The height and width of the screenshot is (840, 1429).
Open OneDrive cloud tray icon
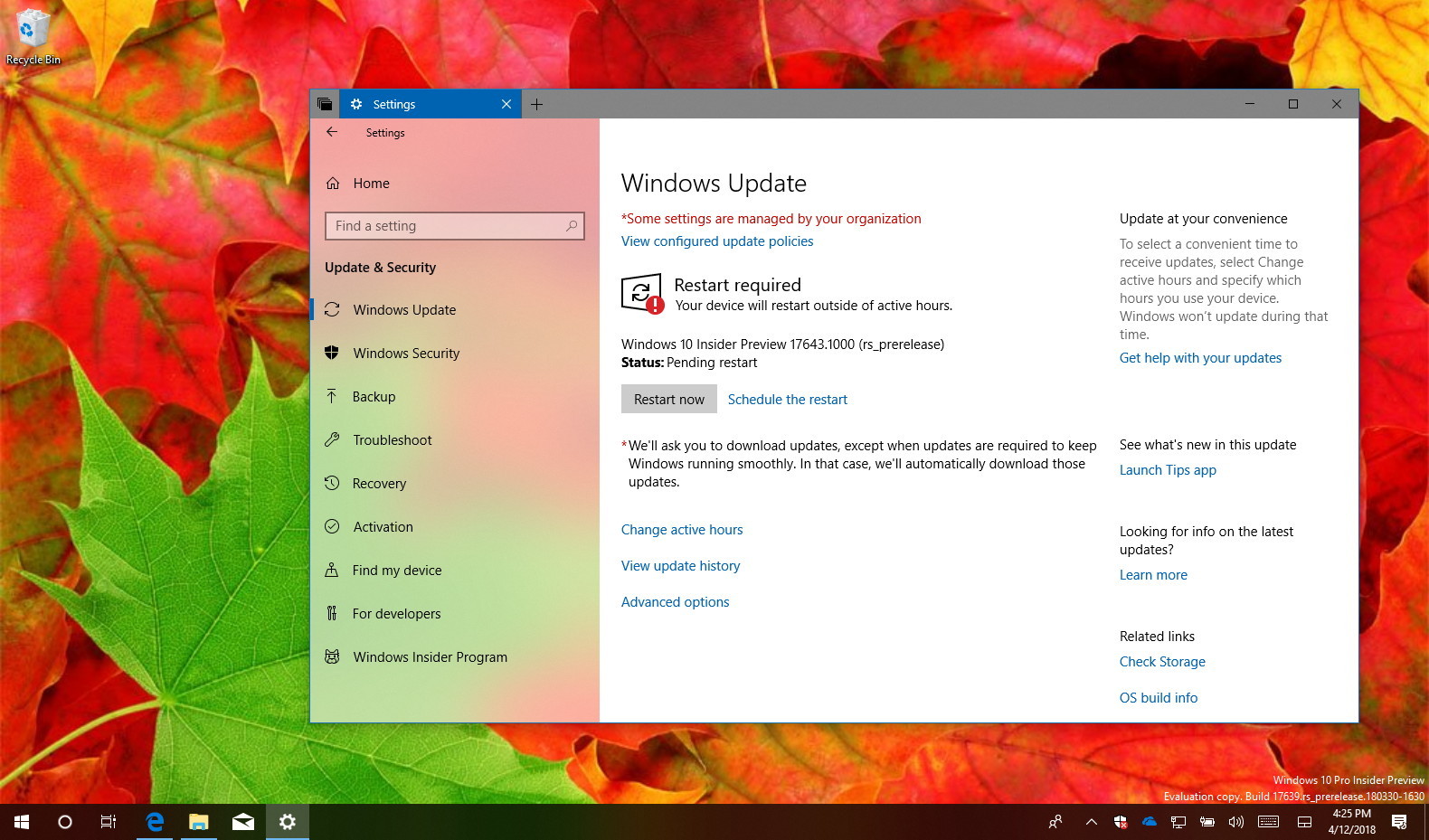[1150, 822]
